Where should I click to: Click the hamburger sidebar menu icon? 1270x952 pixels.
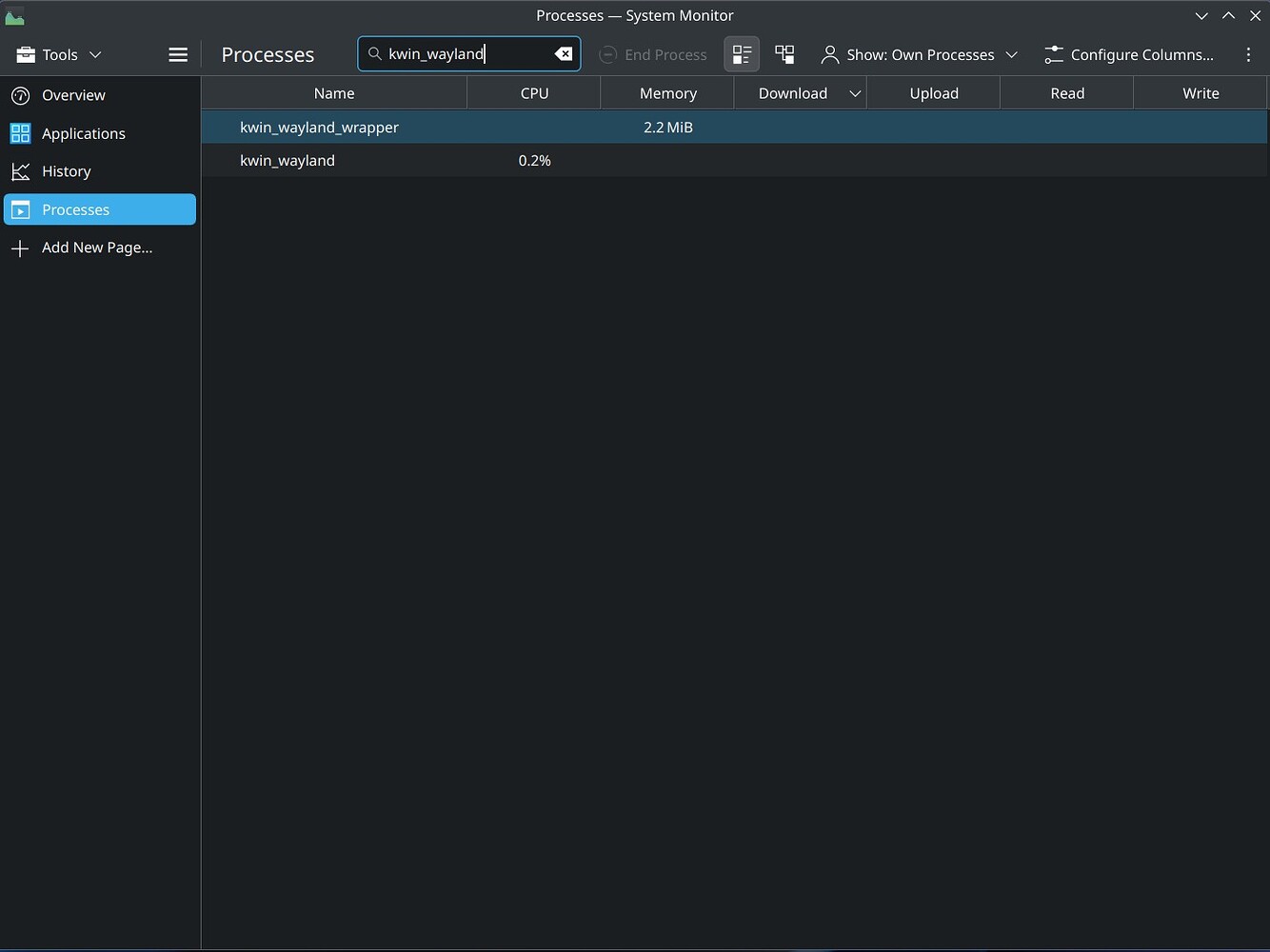177,54
